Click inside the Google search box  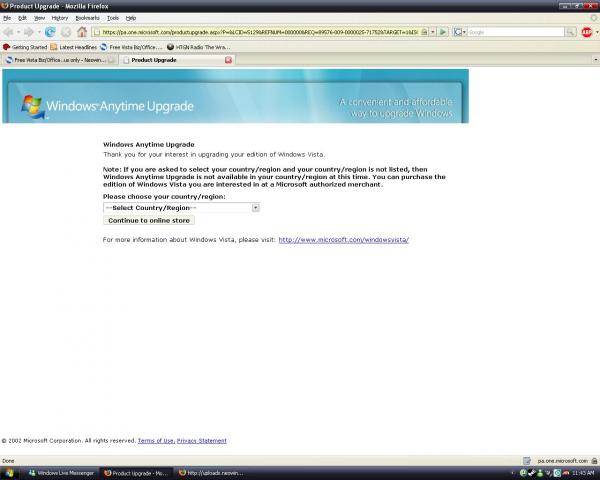[516, 32]
